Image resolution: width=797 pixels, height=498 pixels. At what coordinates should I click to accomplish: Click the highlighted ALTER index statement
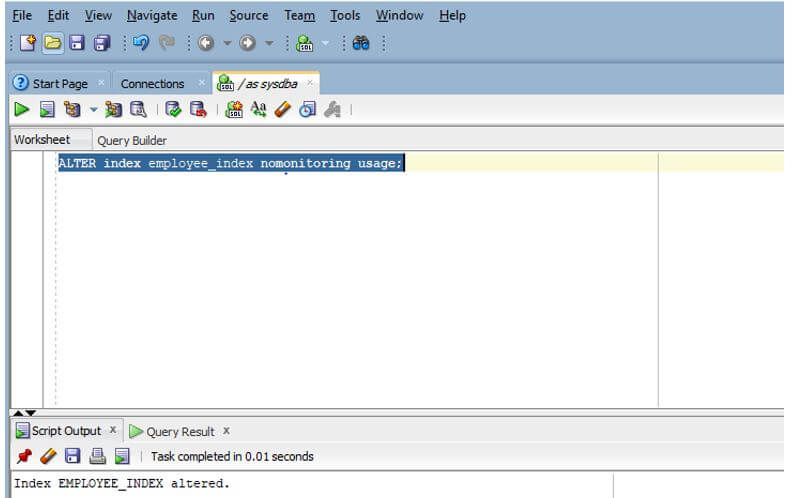[x=230, y=163]
